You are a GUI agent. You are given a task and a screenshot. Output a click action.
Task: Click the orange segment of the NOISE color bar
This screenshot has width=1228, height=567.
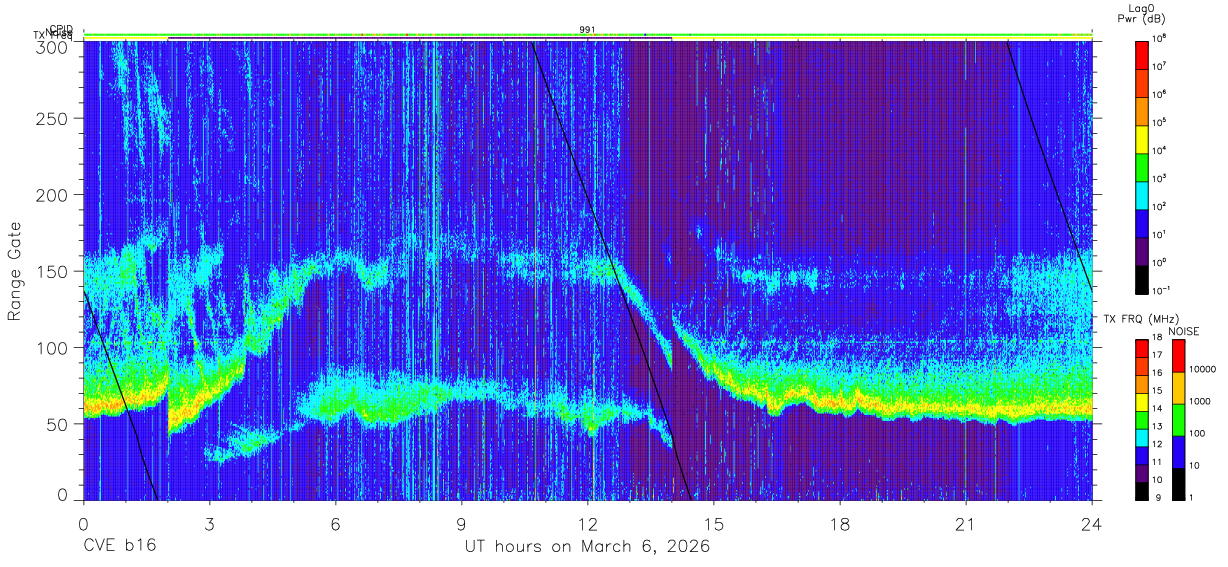click(x=1178, y=387)
